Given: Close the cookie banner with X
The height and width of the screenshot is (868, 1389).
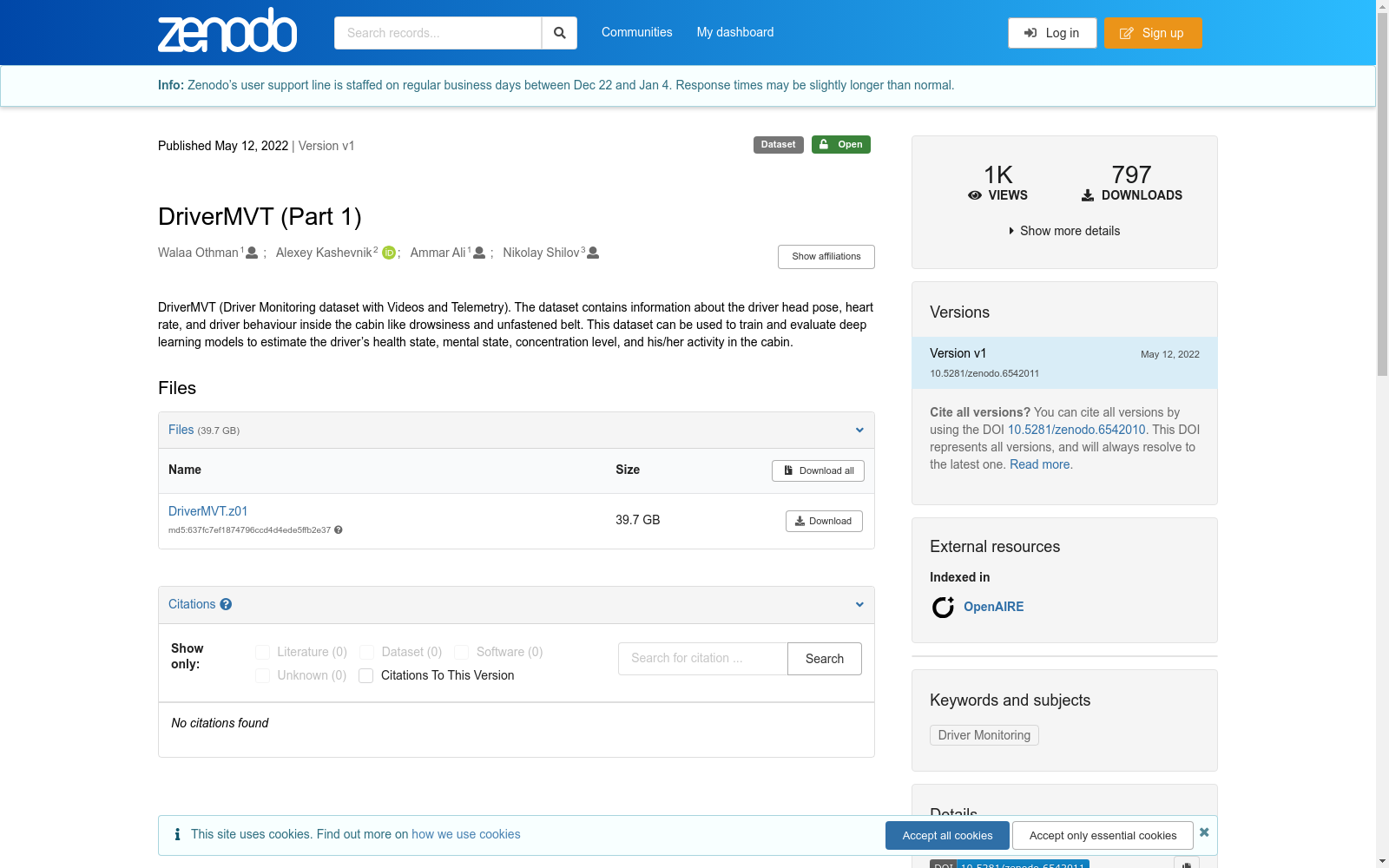Looking at the screenshot, I should (1204, 832).
